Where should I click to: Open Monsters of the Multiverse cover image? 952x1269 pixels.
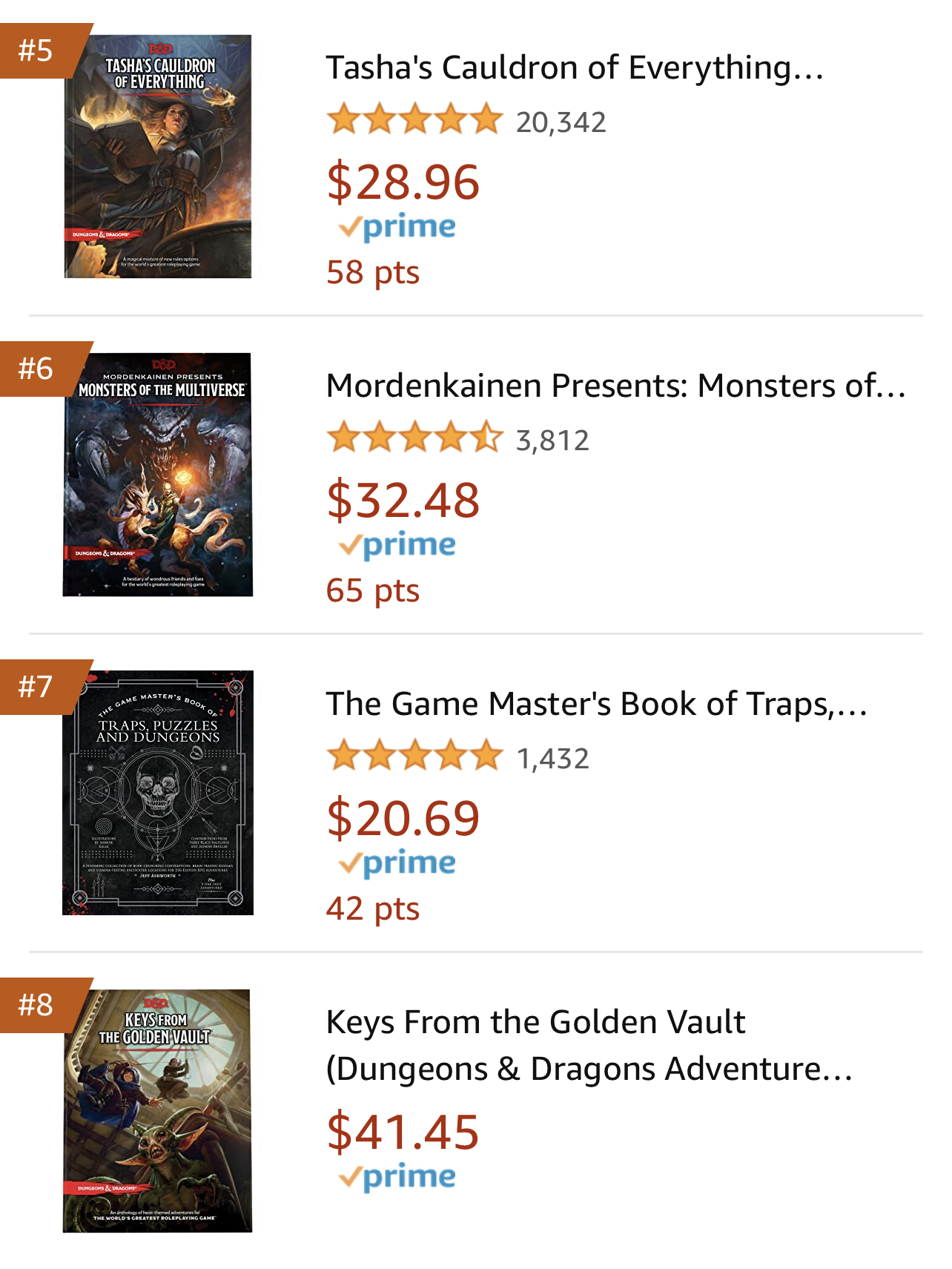click(x=158, y=475)
